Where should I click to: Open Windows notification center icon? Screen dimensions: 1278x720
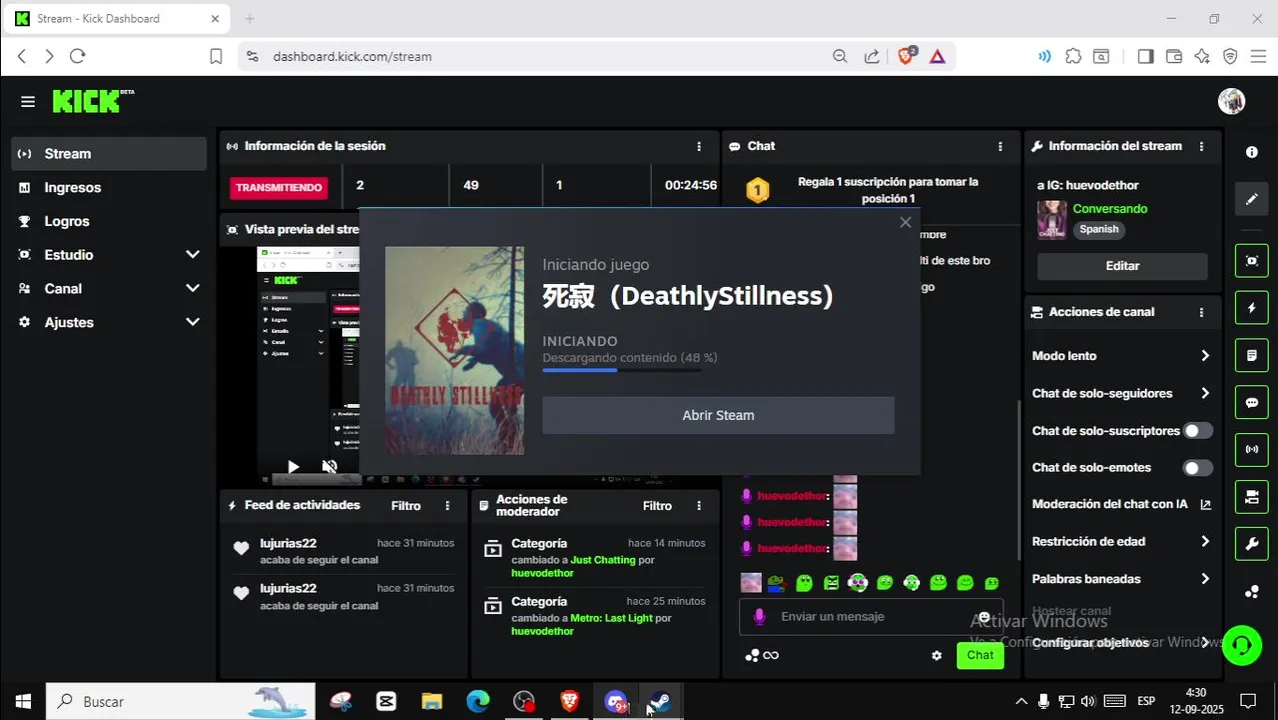[x=1248, y=701]
